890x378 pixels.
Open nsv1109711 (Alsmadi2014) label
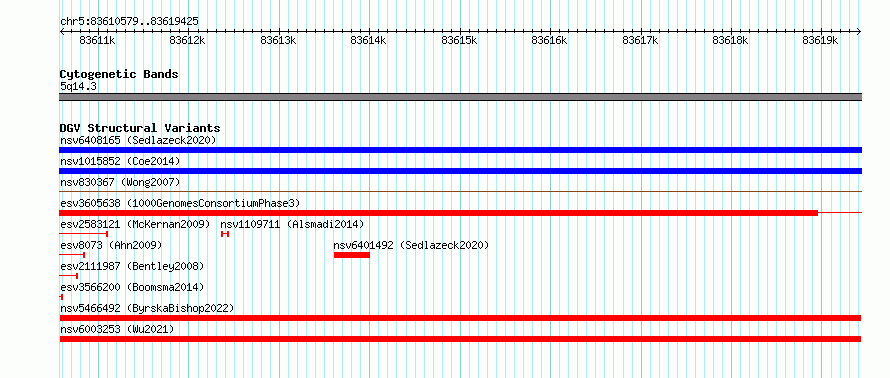tap(292, 224)
